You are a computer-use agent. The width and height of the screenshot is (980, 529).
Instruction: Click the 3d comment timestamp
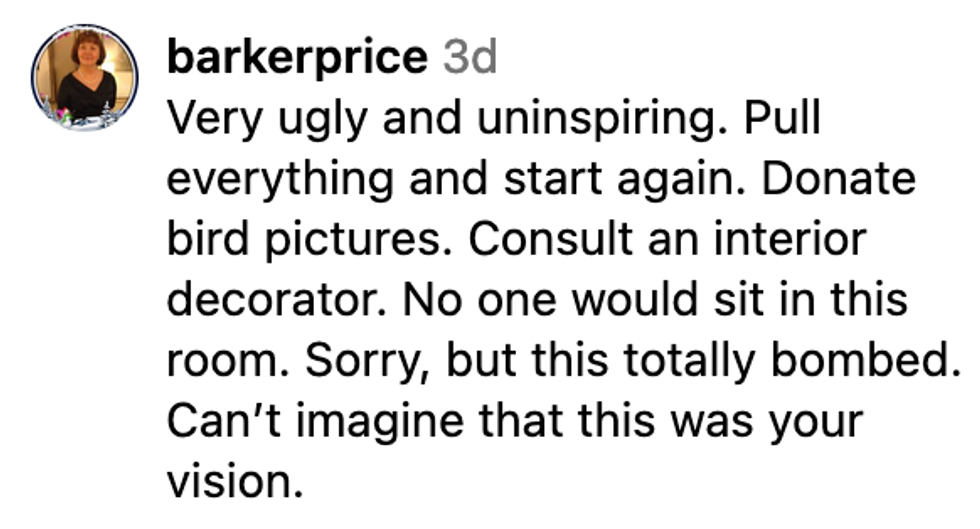pos(469,58)
